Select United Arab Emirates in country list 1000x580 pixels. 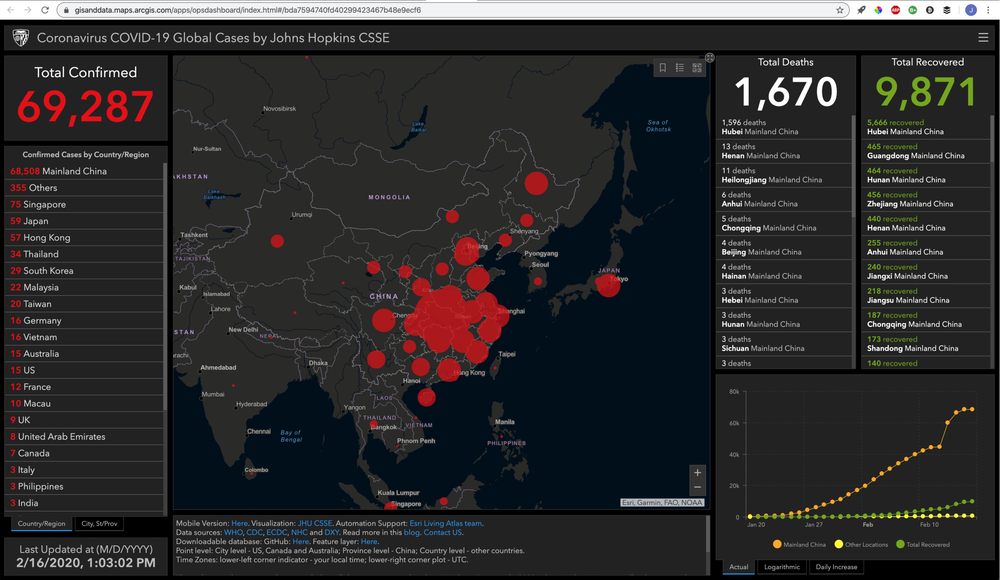(x=84, y=436)
